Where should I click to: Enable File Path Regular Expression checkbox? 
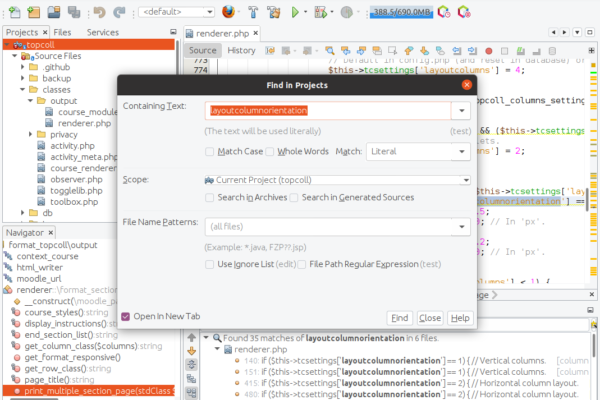coord(302,264)
